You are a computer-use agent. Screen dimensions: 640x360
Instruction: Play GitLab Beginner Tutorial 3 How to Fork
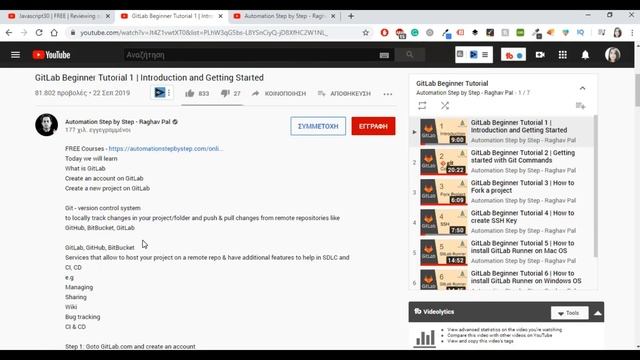click(x=502, y=192)
